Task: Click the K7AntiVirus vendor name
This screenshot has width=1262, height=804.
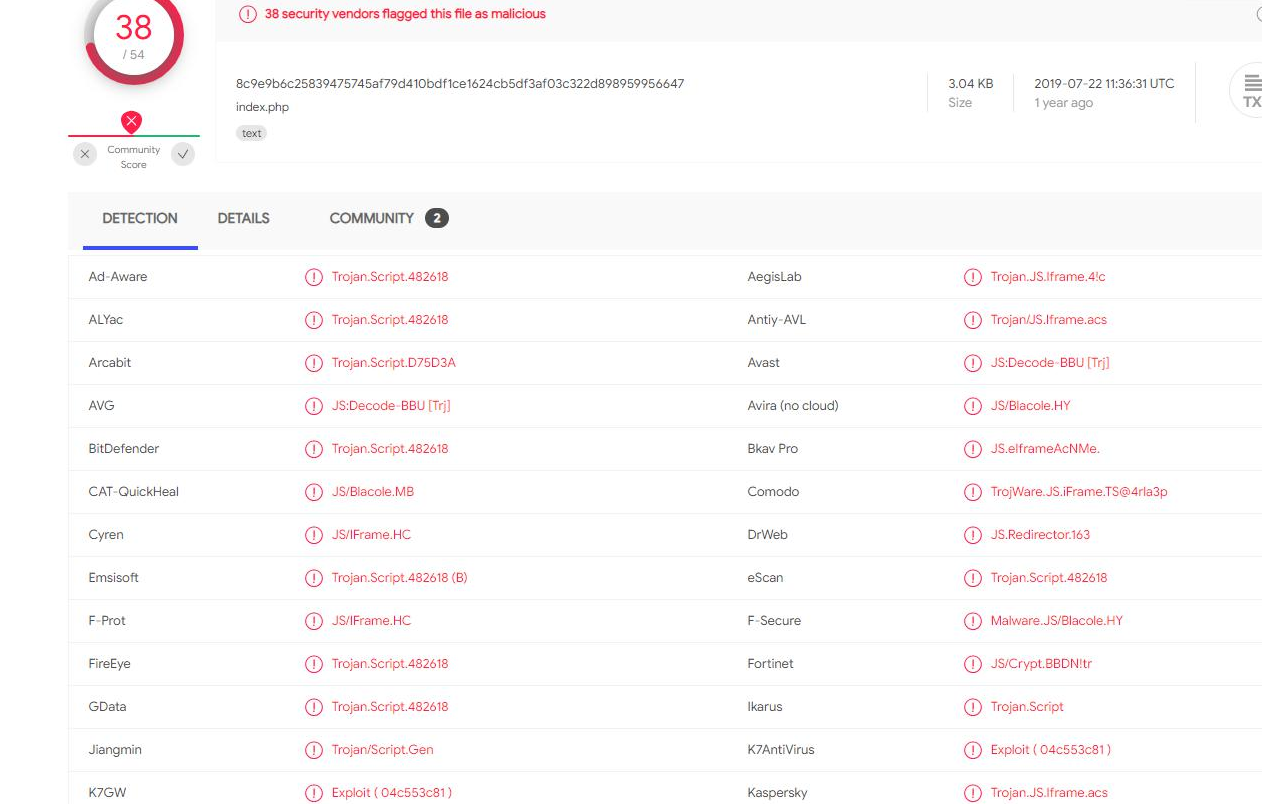Action: coord(781,750)
